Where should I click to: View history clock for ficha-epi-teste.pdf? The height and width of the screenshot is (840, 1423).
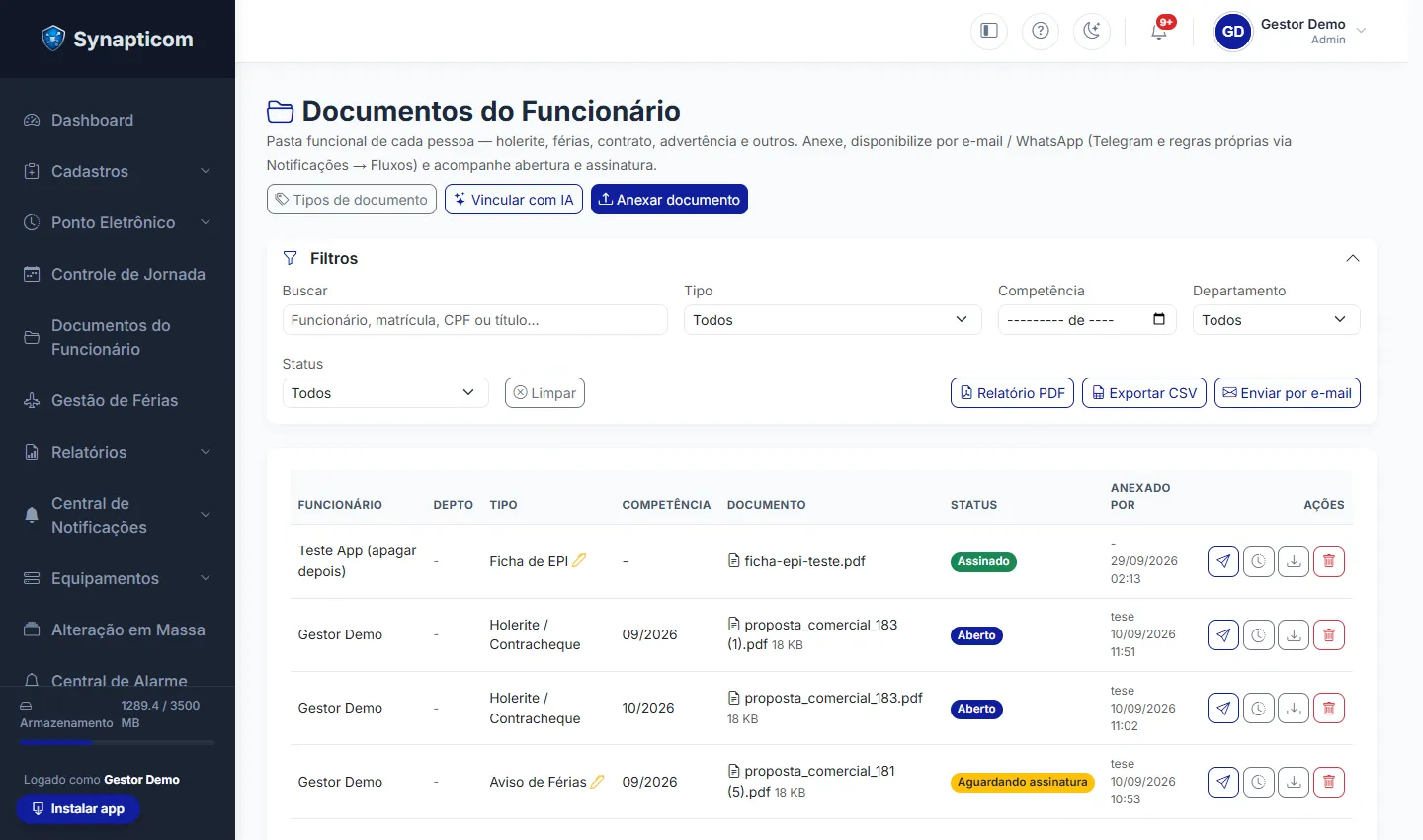pos(1258,561)
